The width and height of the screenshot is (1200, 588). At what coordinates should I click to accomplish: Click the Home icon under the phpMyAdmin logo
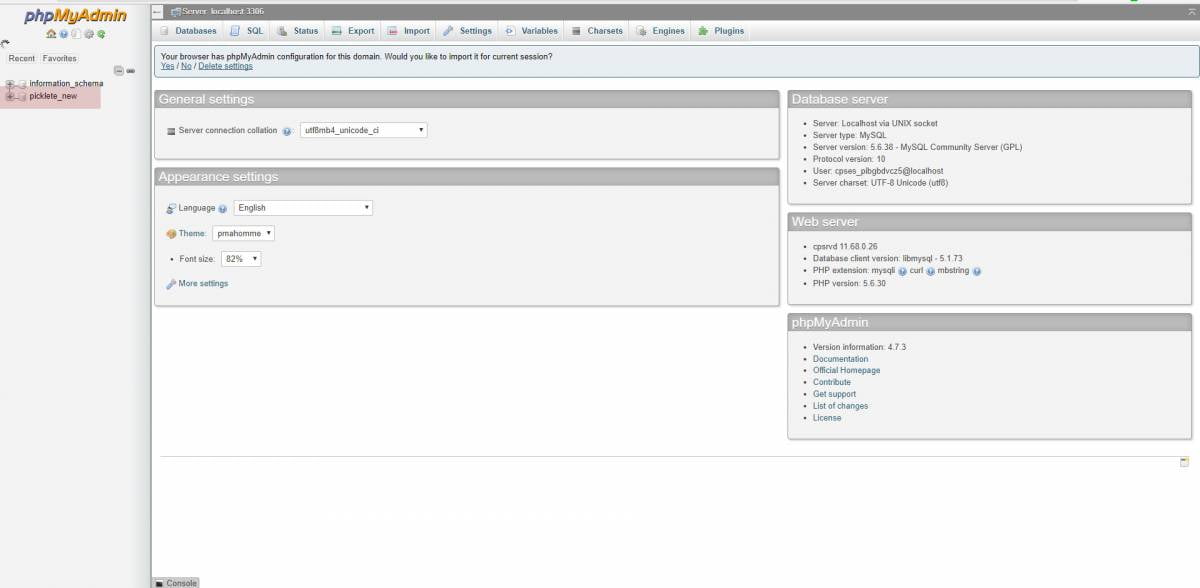(x=51, y=34)
